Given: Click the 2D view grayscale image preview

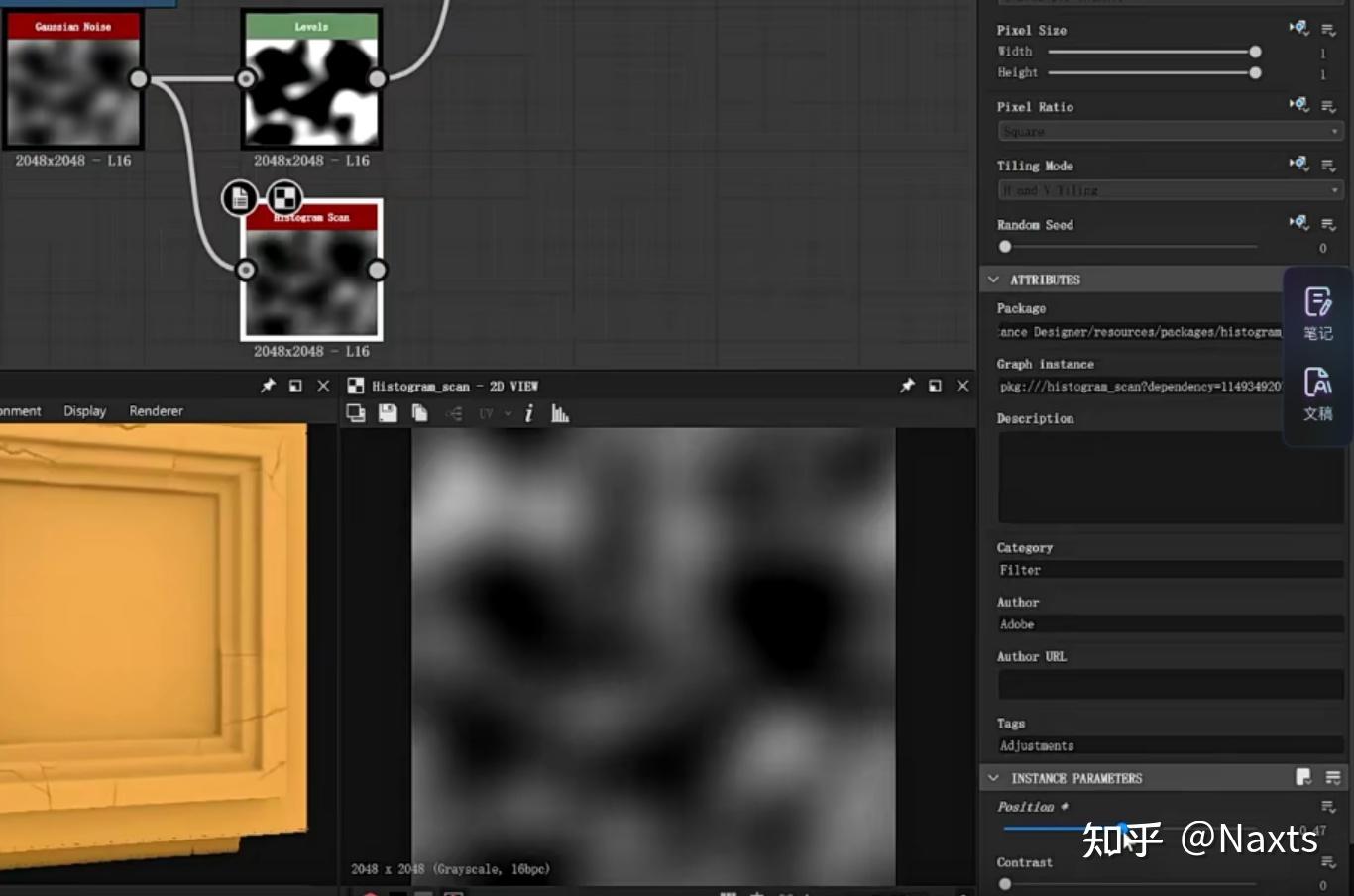Looking at the screenshot, I should click(x=653, y=656).
